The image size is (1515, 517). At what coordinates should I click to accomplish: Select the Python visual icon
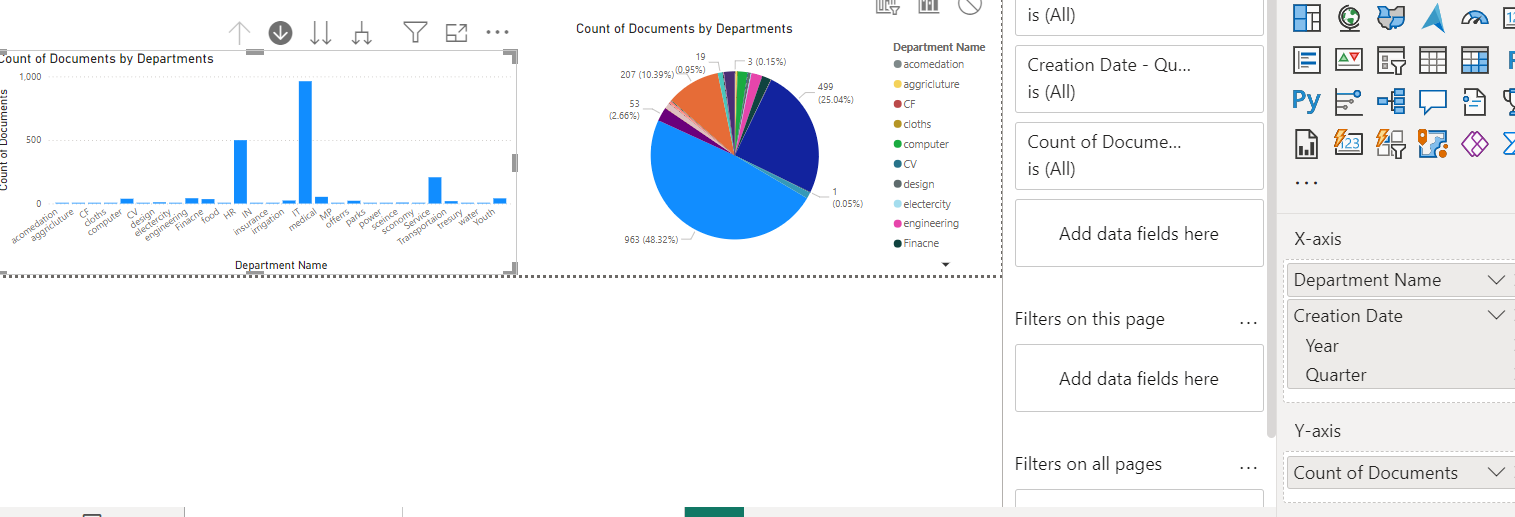1306,101
